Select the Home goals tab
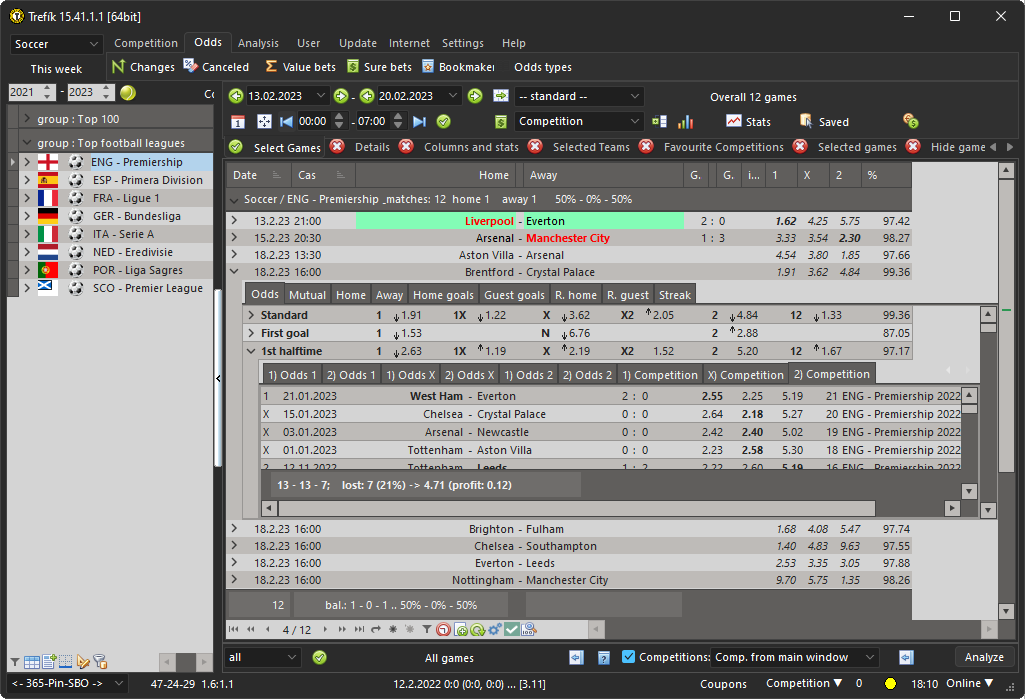The width and height of the screenshot is (1025, 699). (x=443, y=295)
